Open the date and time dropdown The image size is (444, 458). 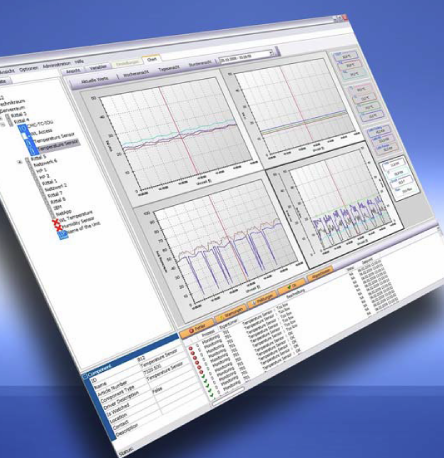tap(272, 52)
